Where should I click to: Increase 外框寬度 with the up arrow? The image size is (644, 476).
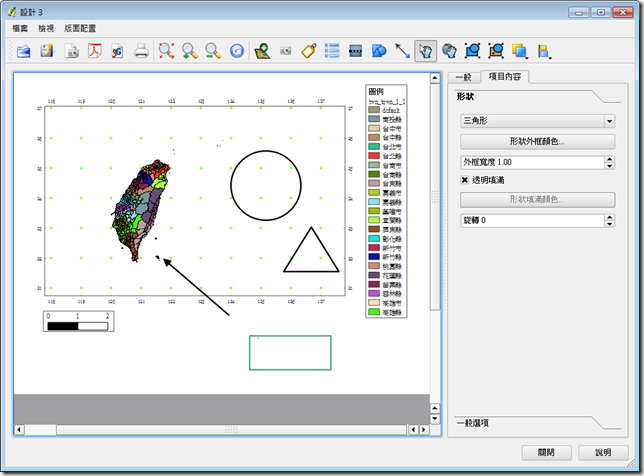coord(610,159)
